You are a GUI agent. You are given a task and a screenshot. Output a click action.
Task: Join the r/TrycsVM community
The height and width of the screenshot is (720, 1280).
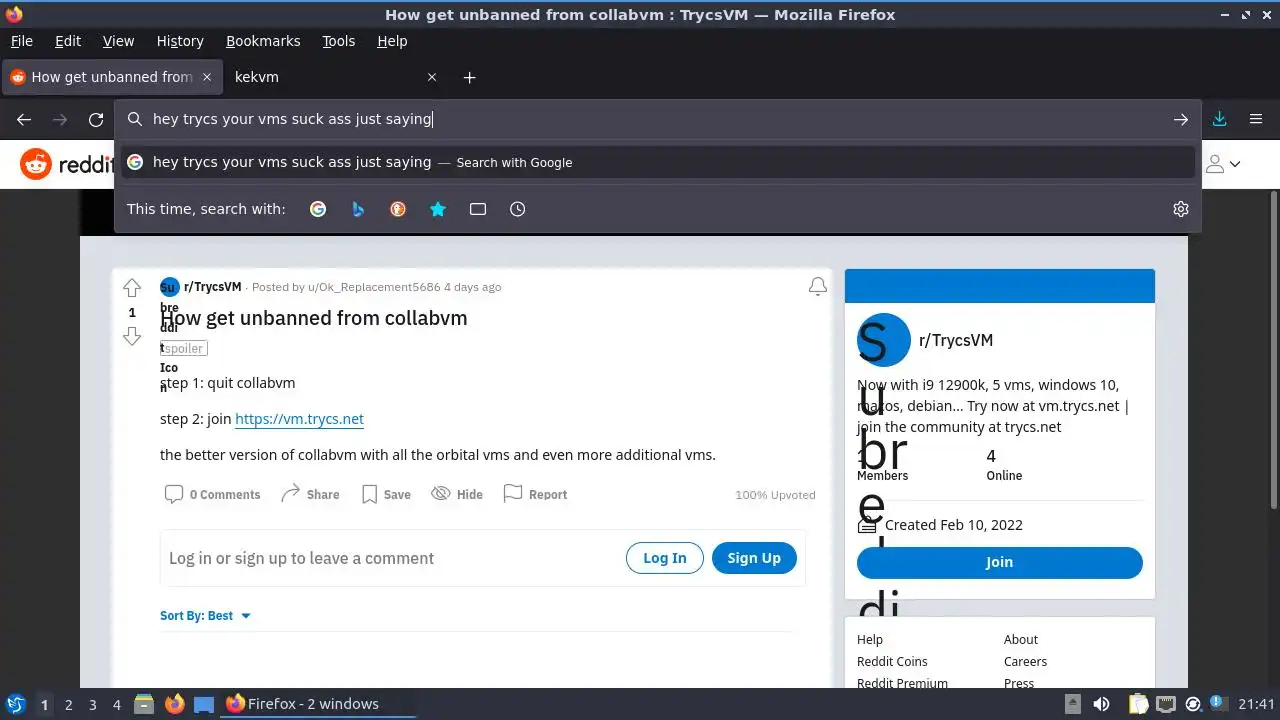(1000, 562)
